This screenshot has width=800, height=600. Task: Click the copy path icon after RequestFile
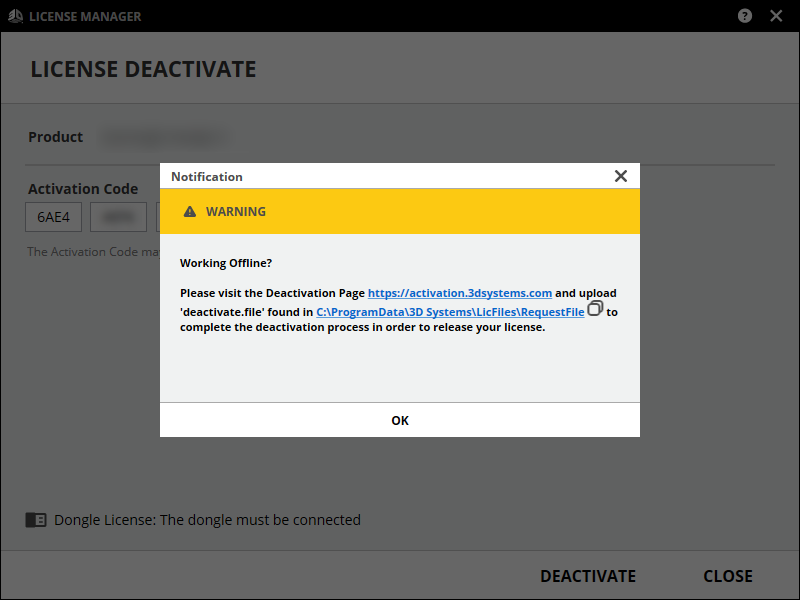tap(595, 309)
